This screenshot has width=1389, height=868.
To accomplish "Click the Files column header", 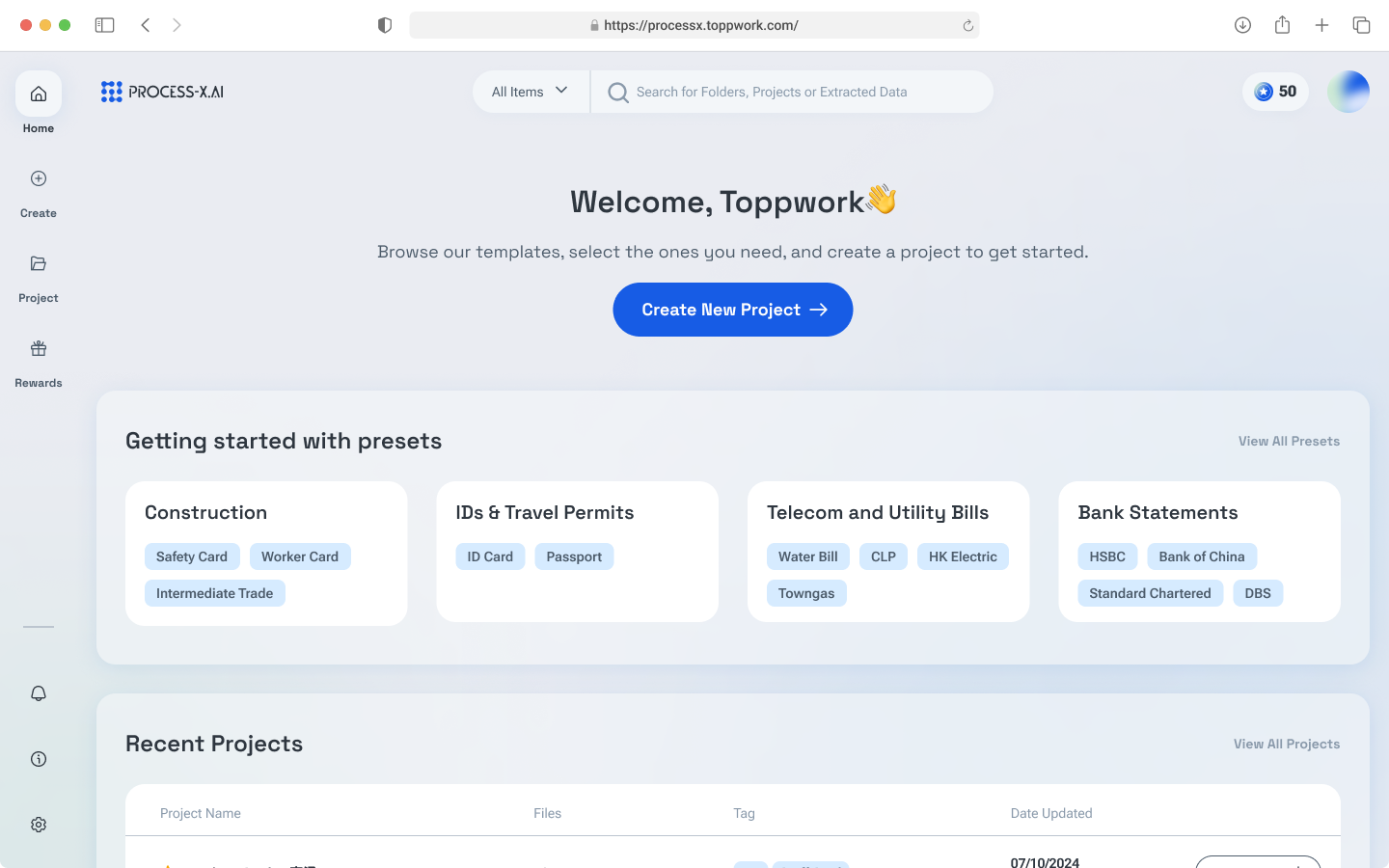I will tap(547, 813).
